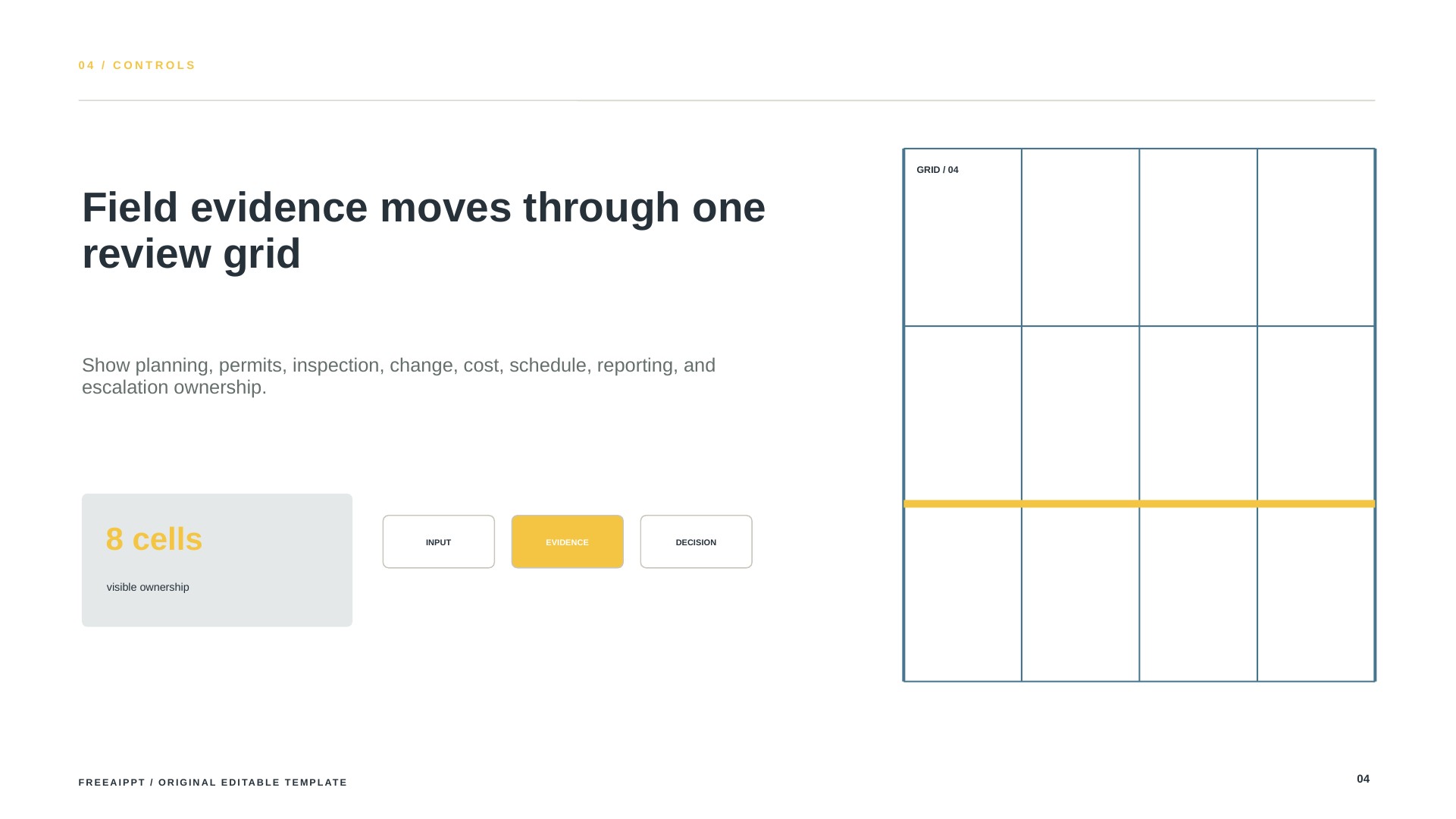Select the slide title about field evidence
Viewport: 1456px width, 819px height.
tap(424, 230)
